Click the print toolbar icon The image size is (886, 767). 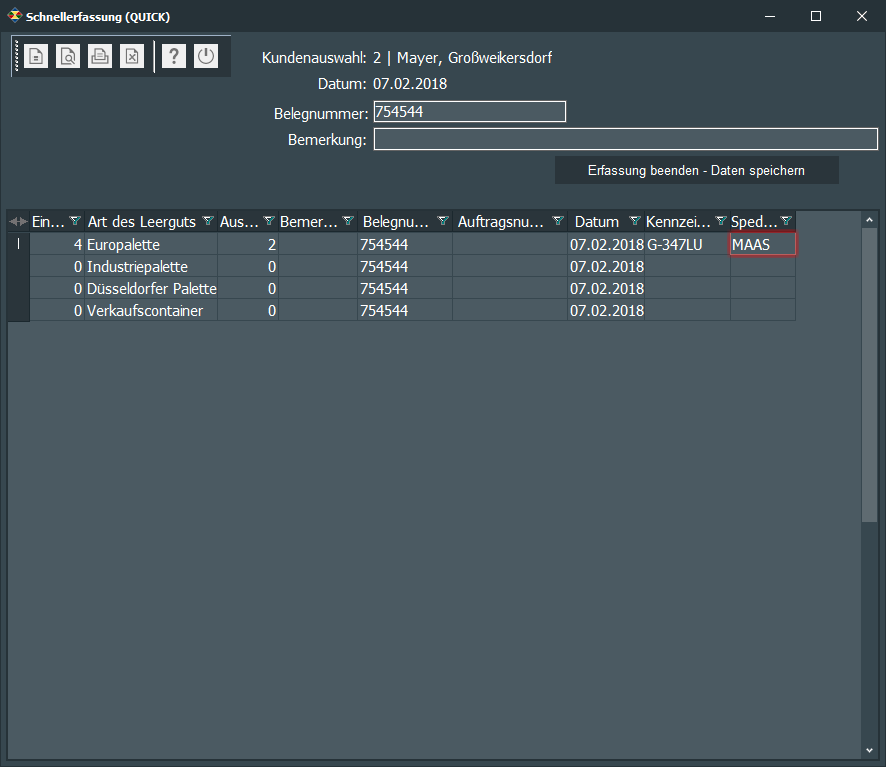coord(100,57)
